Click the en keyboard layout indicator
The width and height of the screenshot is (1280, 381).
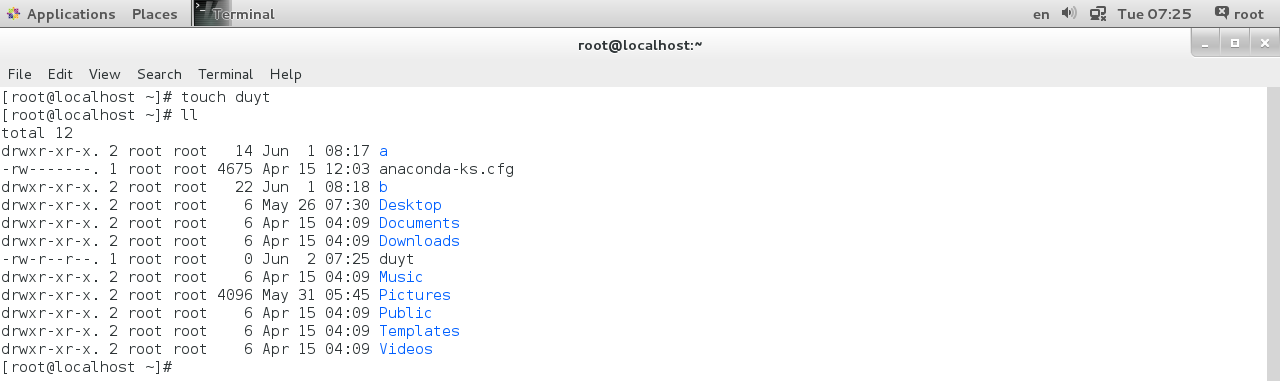click(1041, 14)
